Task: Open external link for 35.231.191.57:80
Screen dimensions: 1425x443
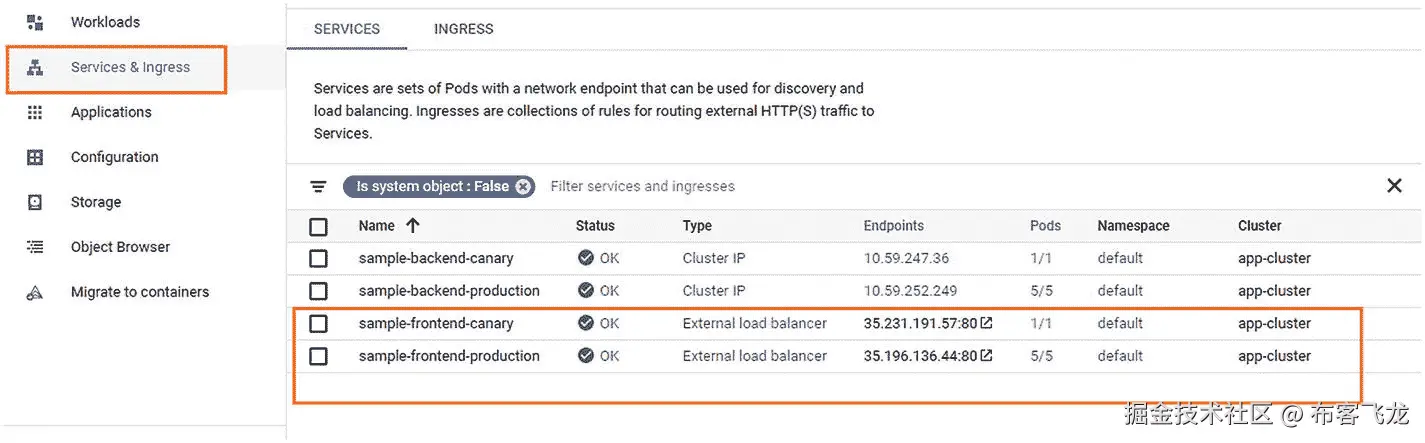Action: click(987, 323)
